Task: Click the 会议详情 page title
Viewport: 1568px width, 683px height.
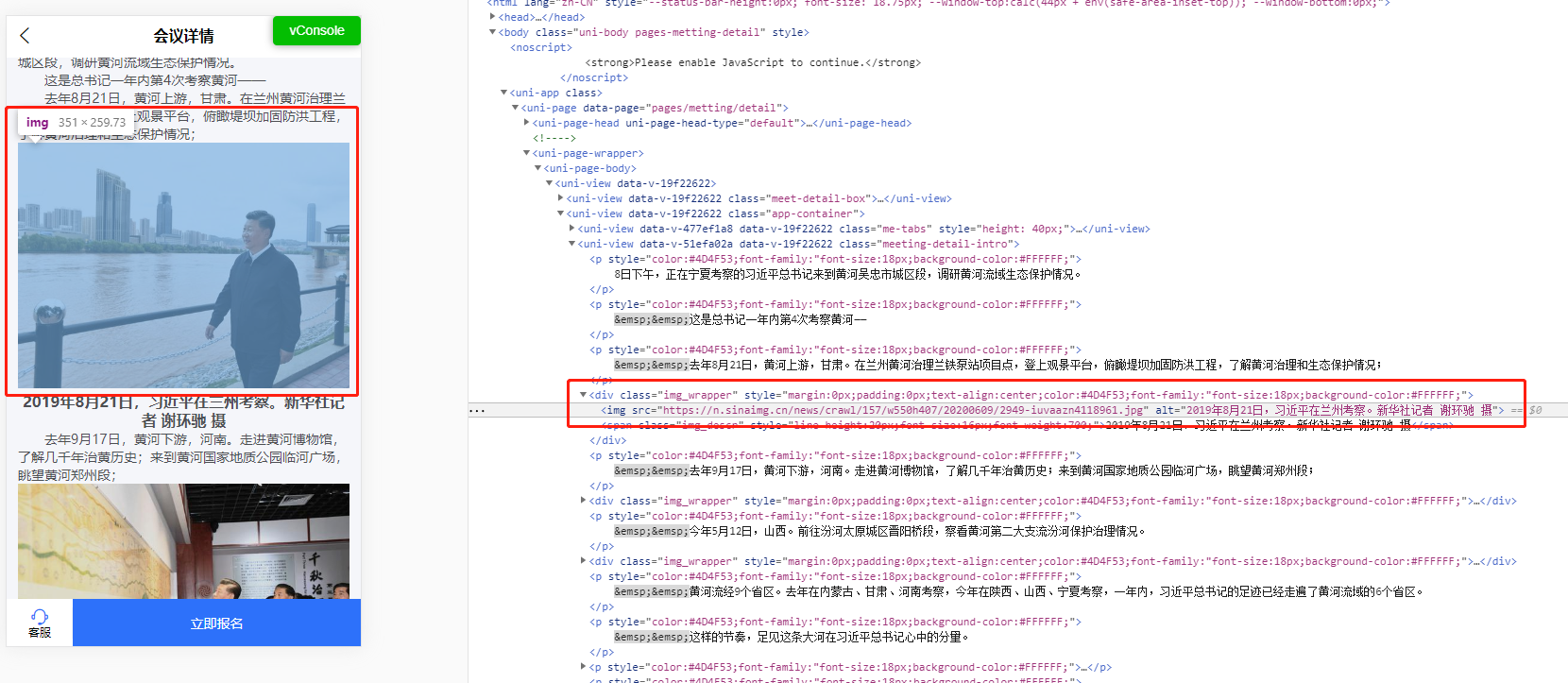Action: (183, 36)
